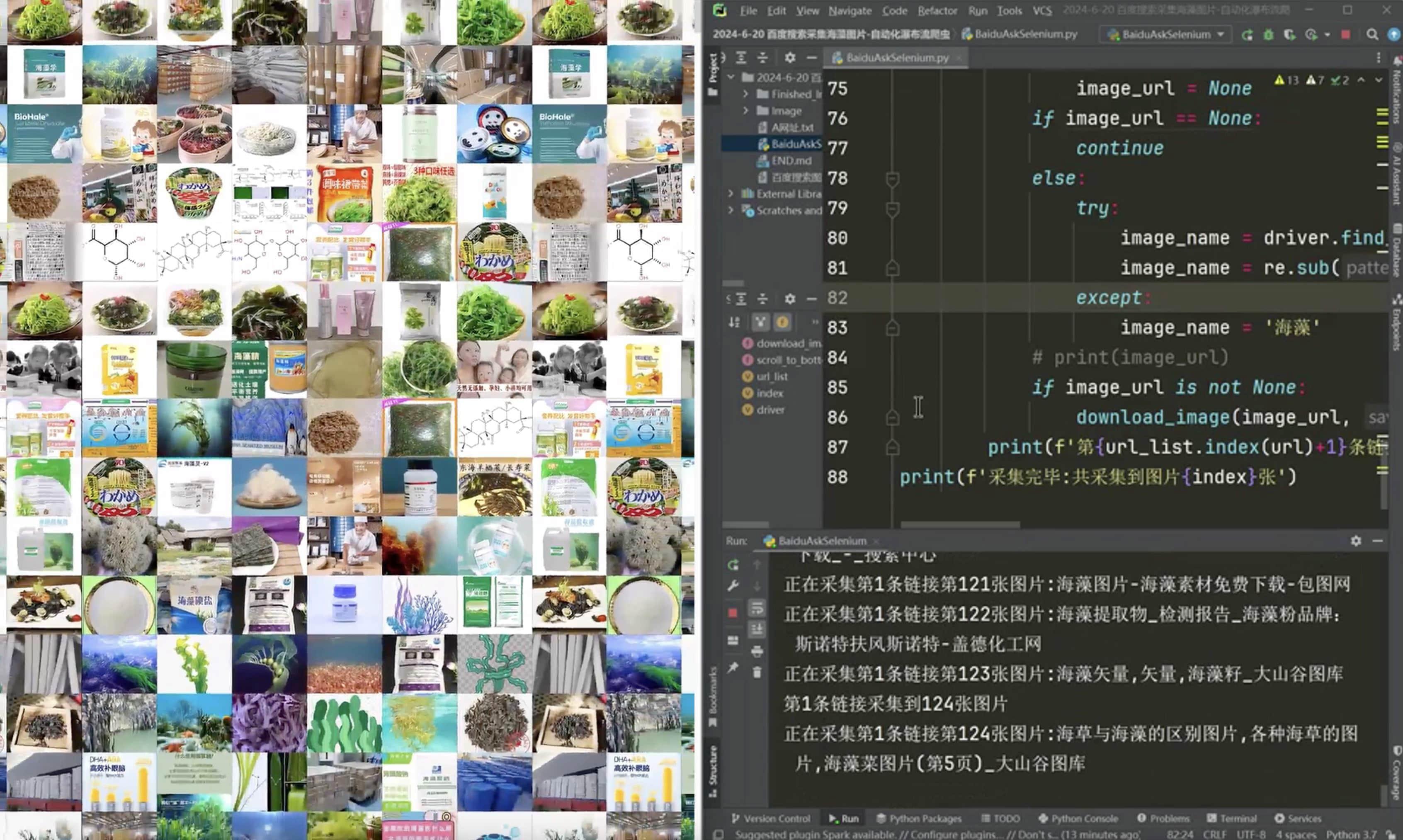Click the Debug bug icon in toolbar
Screen dimensions: 1403x840
point(1268,34)
